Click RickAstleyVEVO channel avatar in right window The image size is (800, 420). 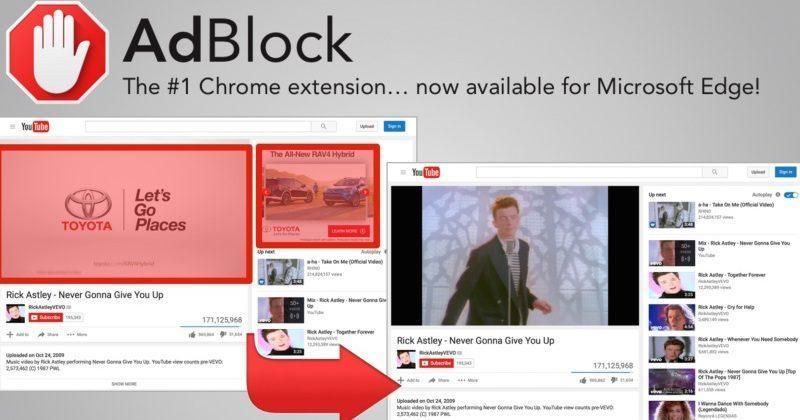click(405, 357)
